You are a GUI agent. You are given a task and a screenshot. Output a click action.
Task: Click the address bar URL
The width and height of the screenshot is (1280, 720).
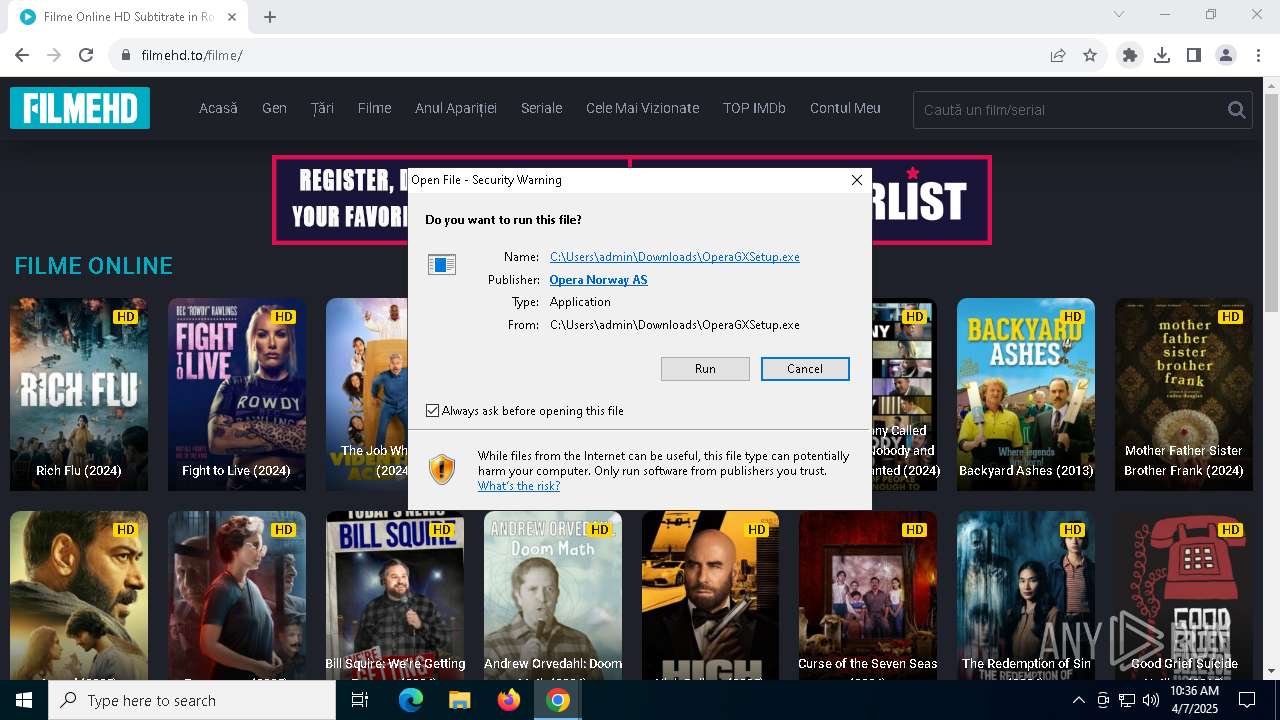coord(192,55)
